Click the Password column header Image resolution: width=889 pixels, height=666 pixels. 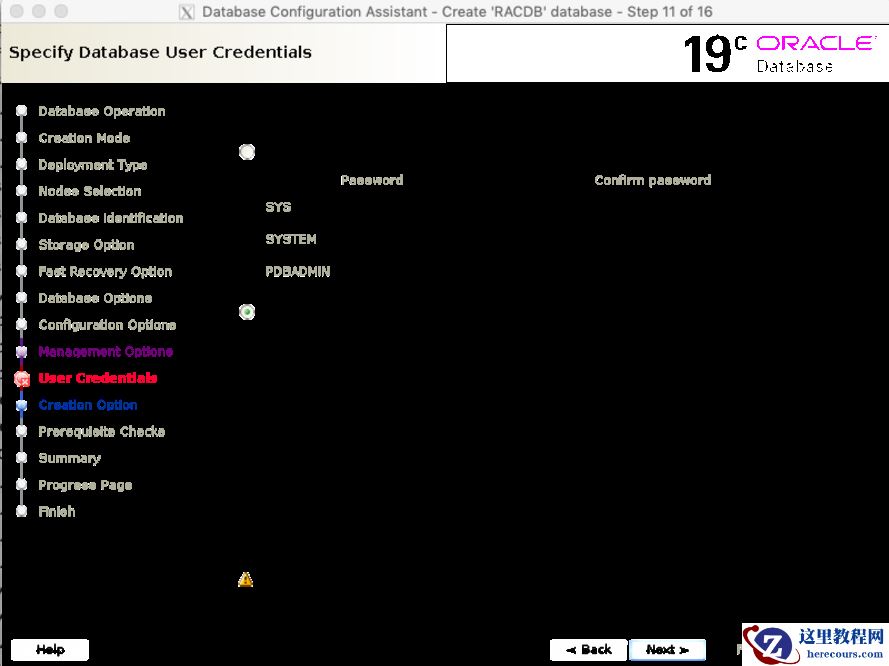[x=371, y=180]
